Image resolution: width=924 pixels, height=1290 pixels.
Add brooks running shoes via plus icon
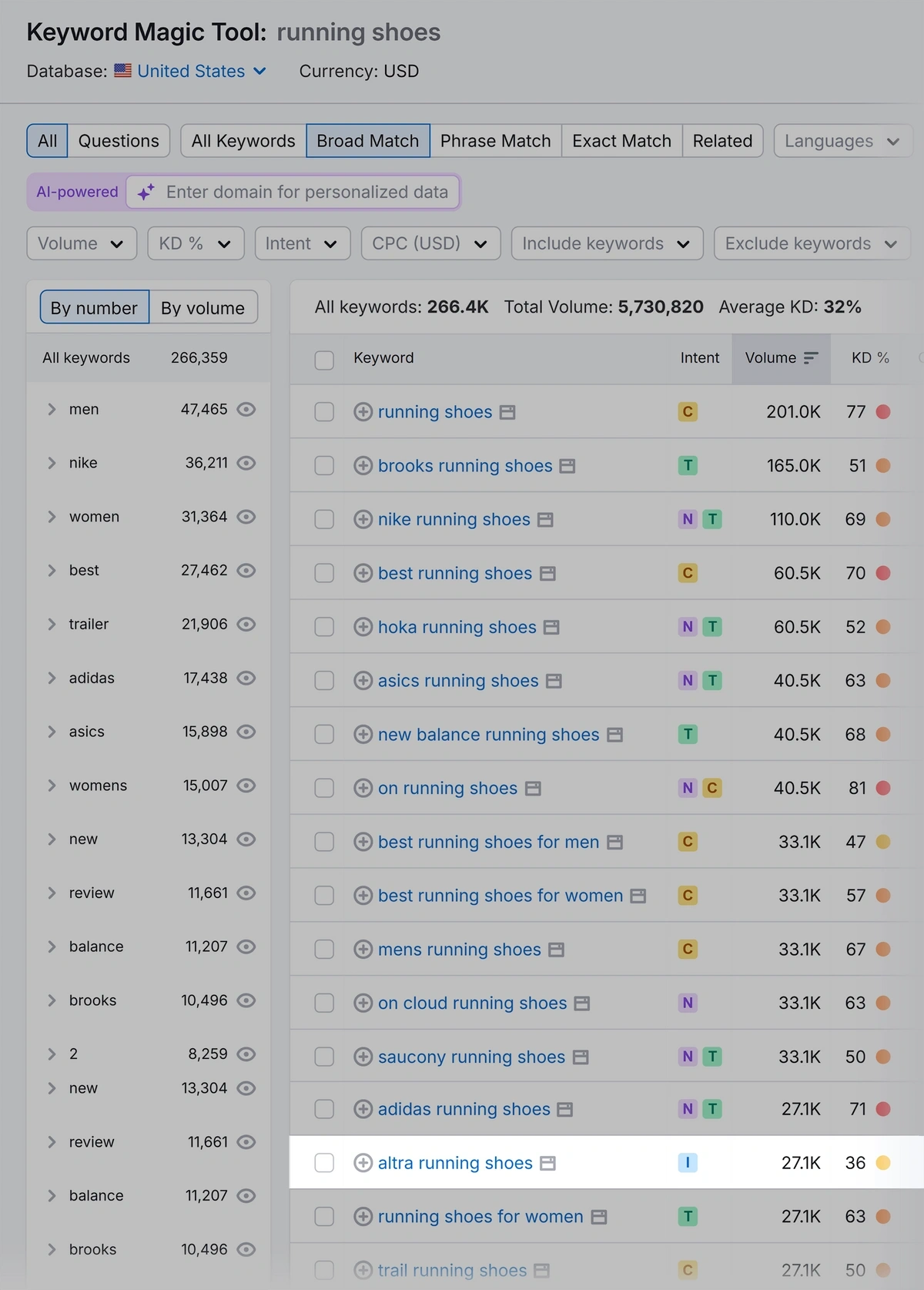363,466
